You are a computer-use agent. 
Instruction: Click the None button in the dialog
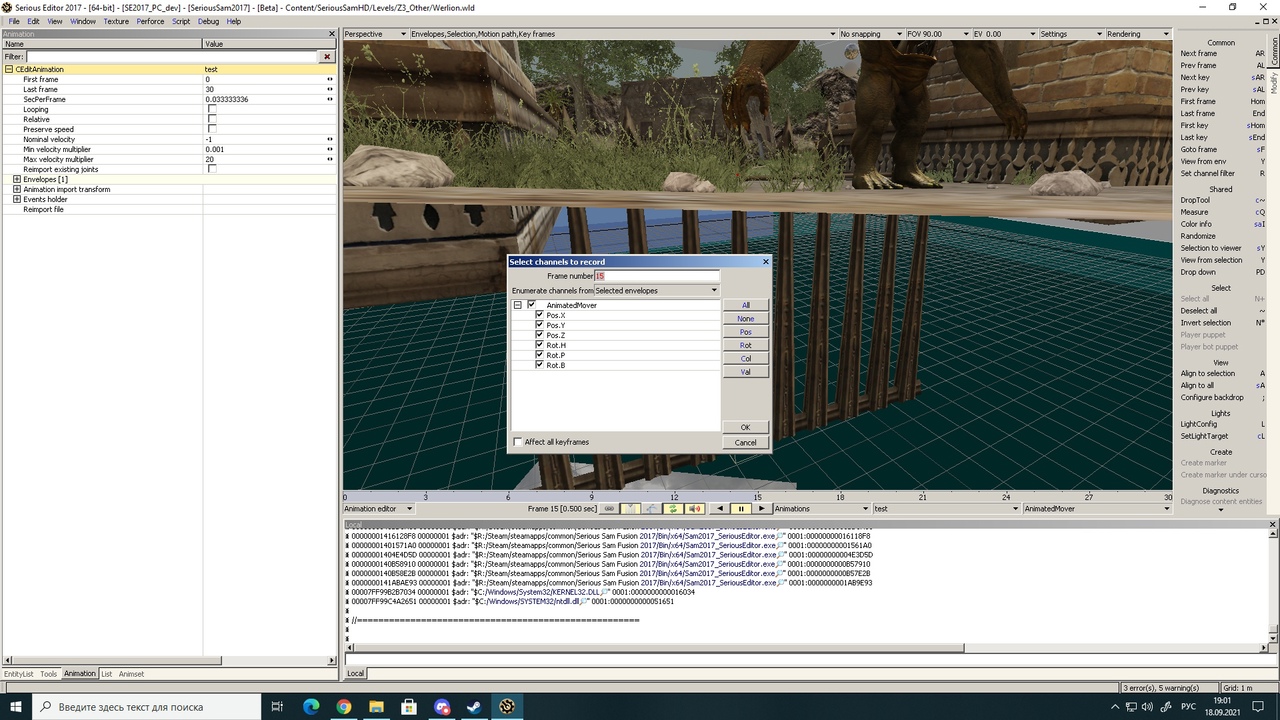pyautogui.click(x=746, y=319)
